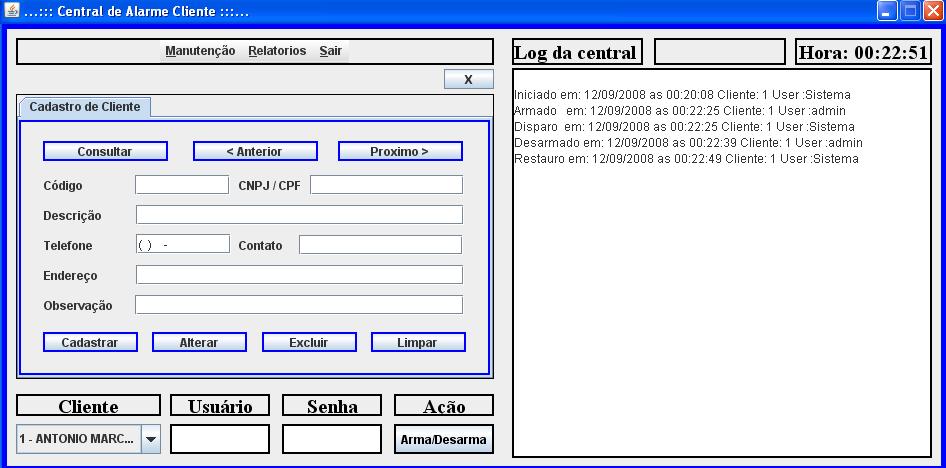Open the Manutenção menu
The height and width of the screenshot is (468, 946).
click(200, 51)
